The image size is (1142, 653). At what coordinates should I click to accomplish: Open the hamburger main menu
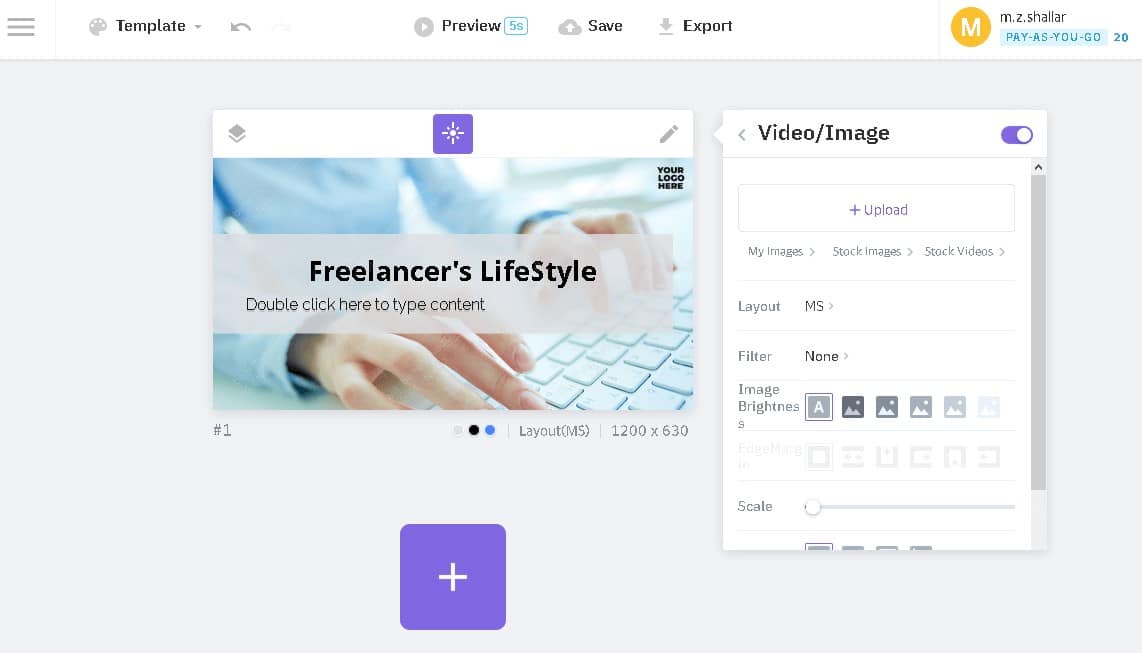point(21,27)
